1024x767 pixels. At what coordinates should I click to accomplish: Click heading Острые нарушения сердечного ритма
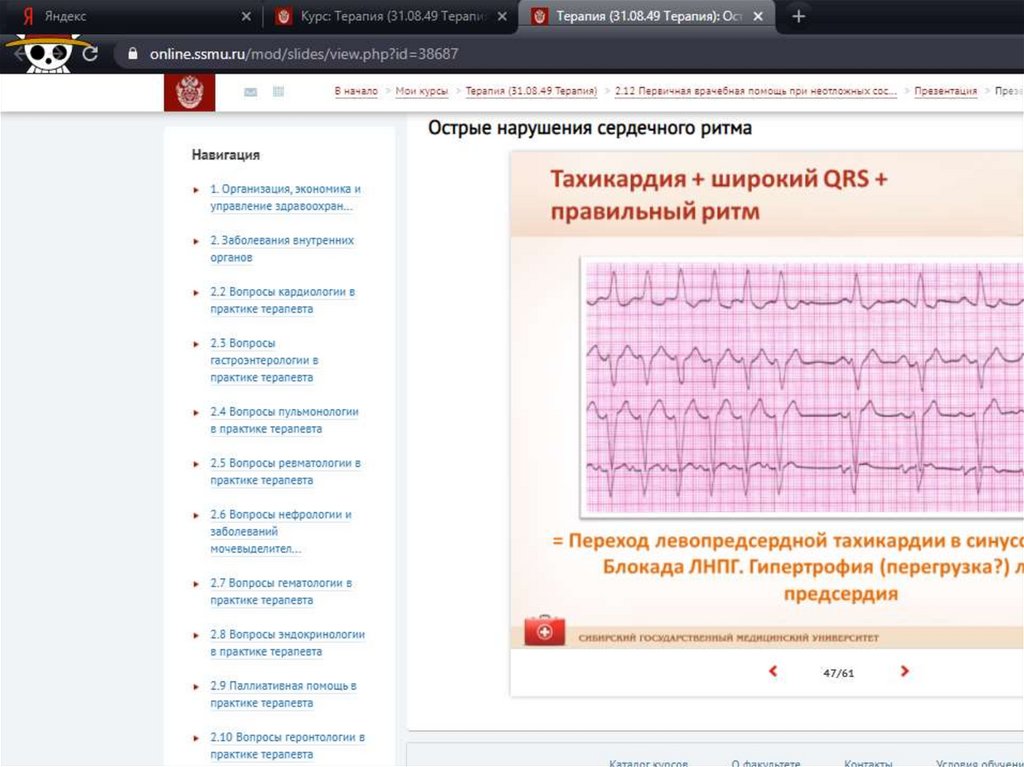pyautogui.click(x=590, y=127)
